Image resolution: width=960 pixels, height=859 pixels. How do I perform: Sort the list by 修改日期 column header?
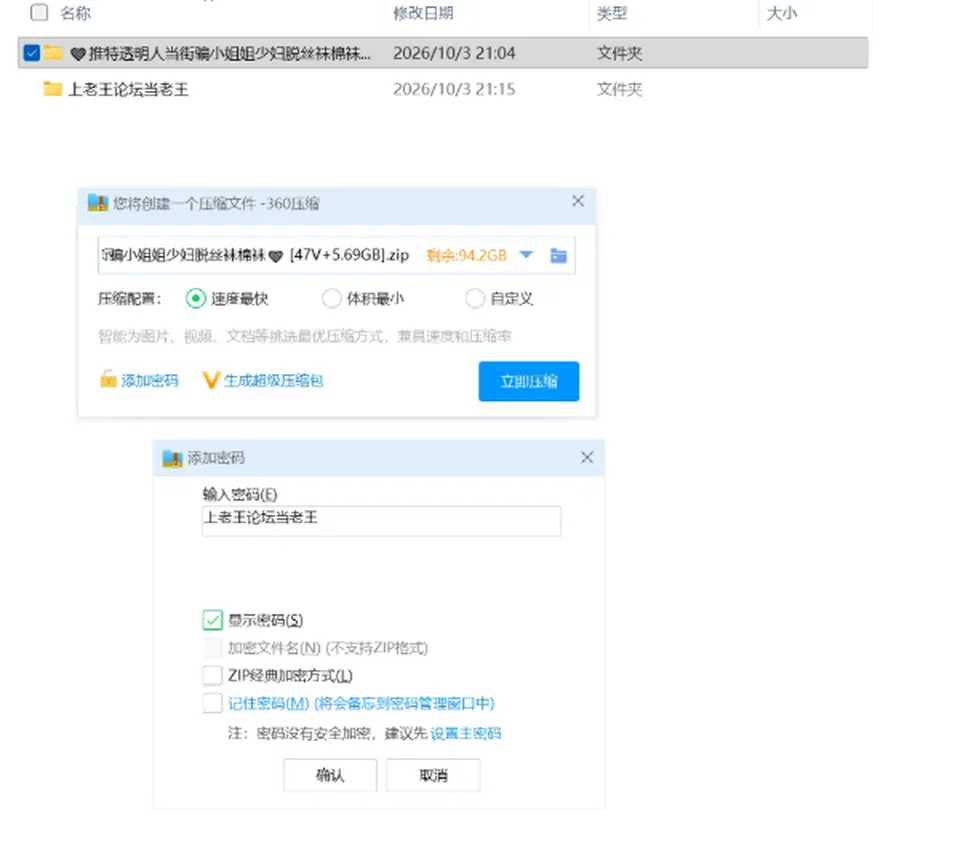coord(423,13)
